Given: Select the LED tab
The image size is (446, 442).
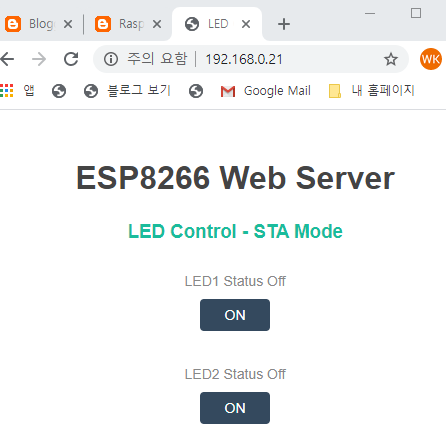Looking at the screenshot, I should click(x=217, y=24).
